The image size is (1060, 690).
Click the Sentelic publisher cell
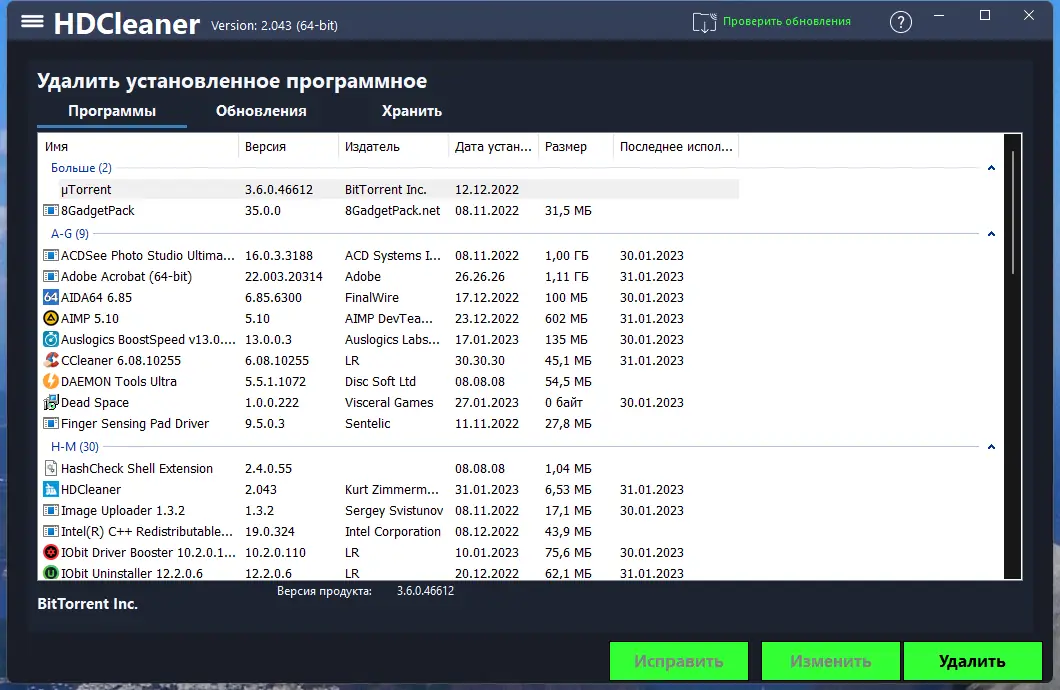368,423
